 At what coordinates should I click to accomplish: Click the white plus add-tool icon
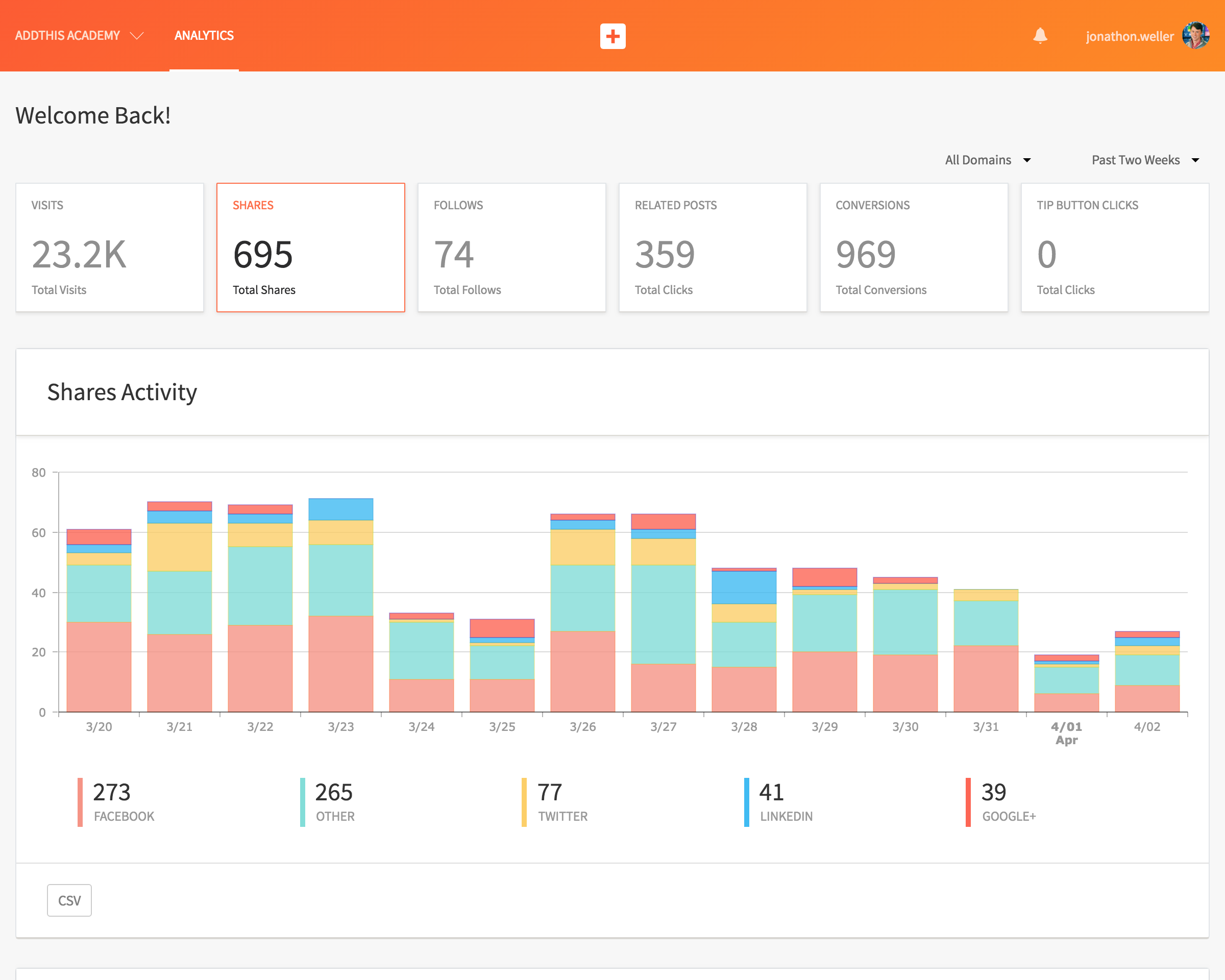coord(612,36)
